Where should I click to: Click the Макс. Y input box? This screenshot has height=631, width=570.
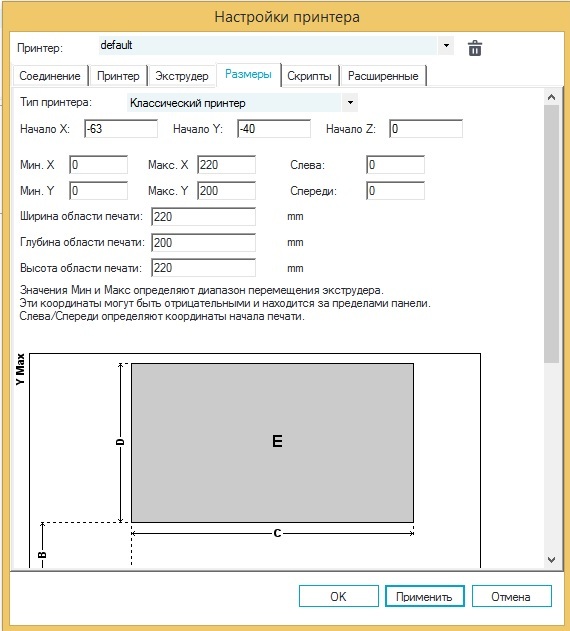(227, 191)
